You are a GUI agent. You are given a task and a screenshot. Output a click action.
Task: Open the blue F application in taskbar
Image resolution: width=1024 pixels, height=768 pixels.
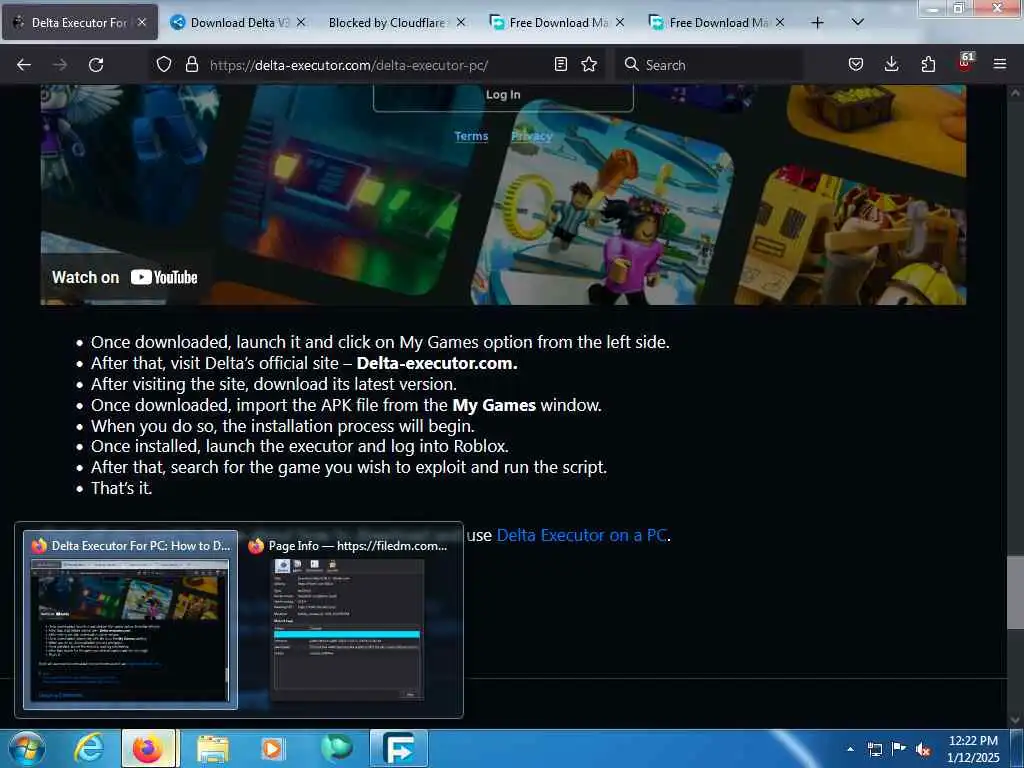(399, 748)
